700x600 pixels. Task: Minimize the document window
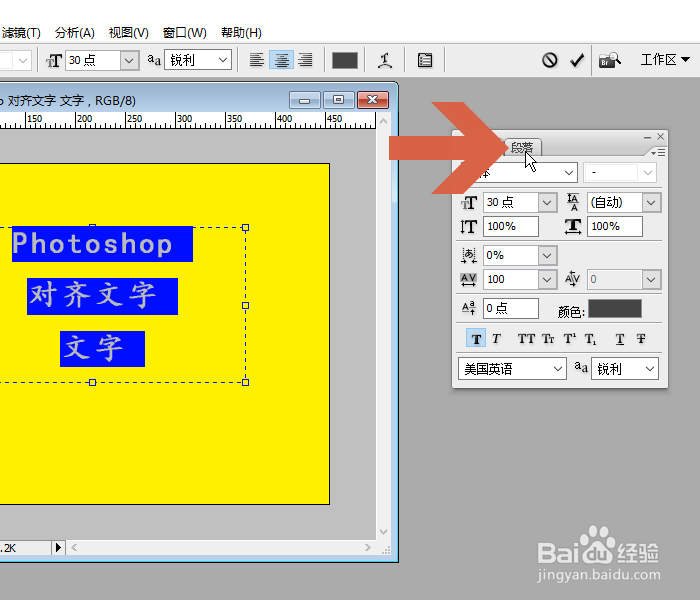coord(304,100)
